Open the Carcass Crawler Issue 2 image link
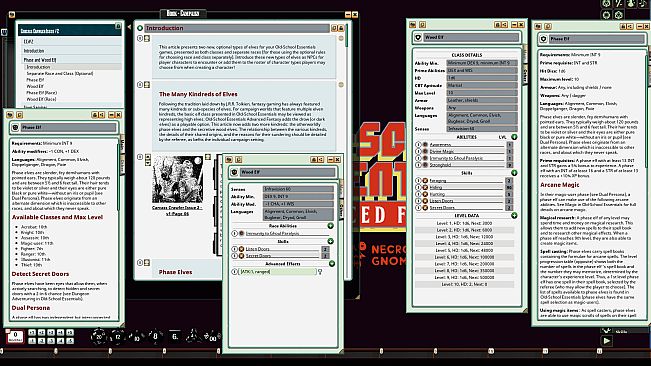The image size is (651, 366). coord(177,210)
